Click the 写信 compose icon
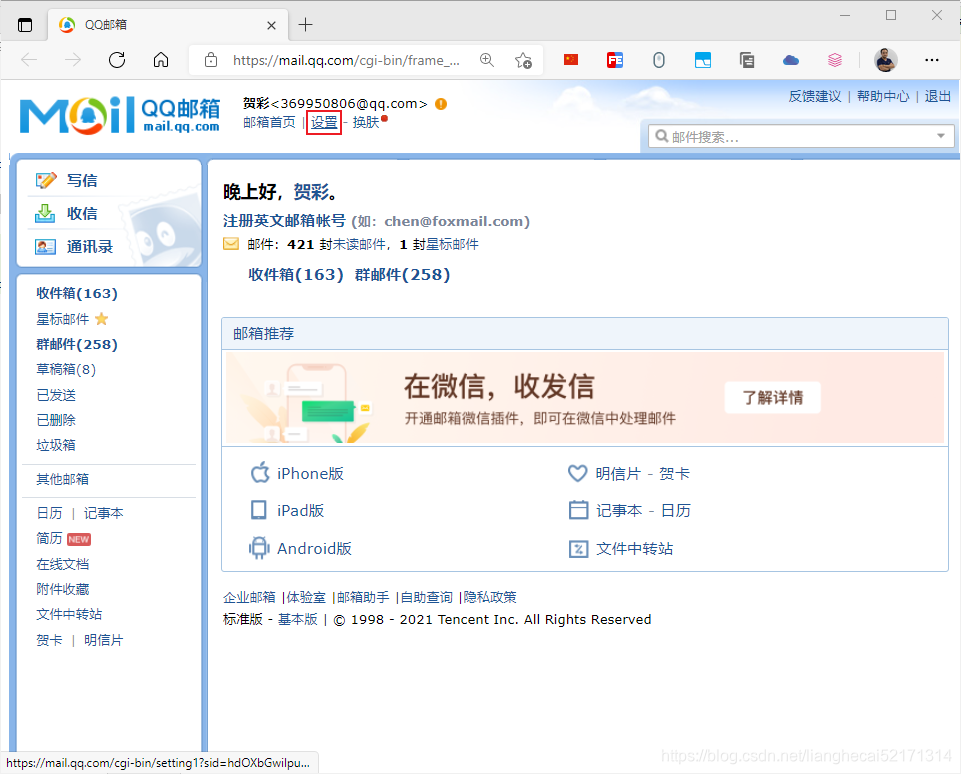This screenshot has width=961, height=774. 46,180
